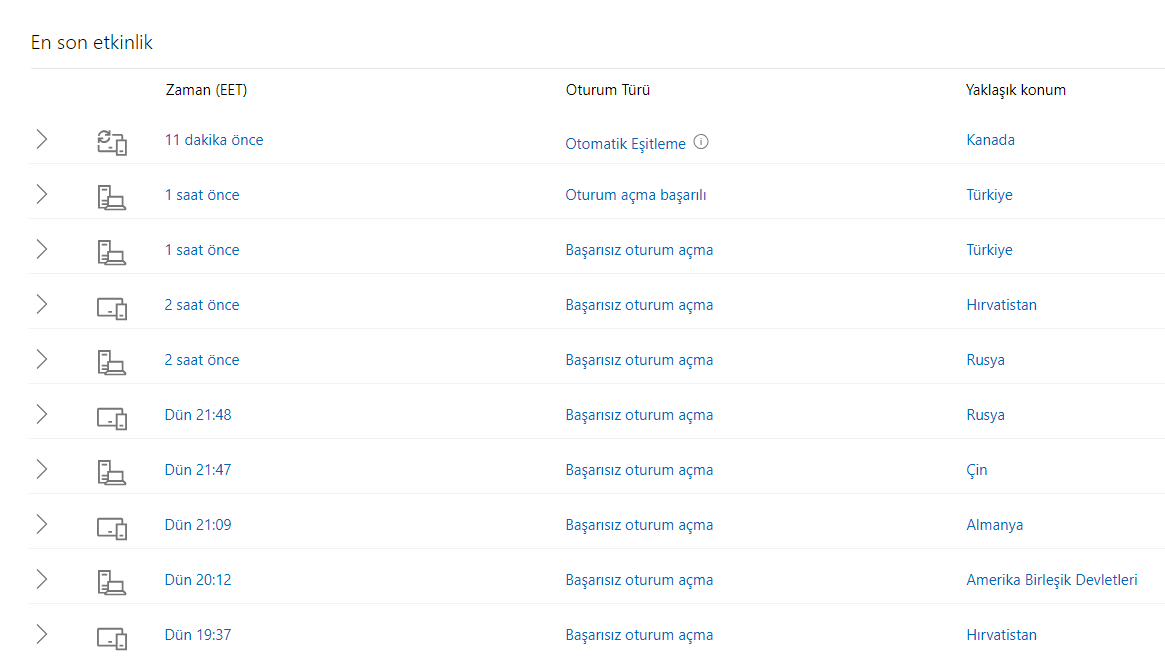Click computer icon in Amerika Birleşik Devletleri row
The image size is (1165, 658).
point(112,581)
